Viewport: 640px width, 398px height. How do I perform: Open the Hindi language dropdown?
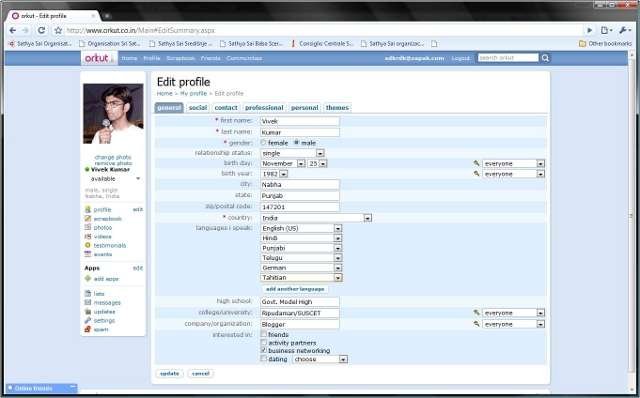[301, 238]
